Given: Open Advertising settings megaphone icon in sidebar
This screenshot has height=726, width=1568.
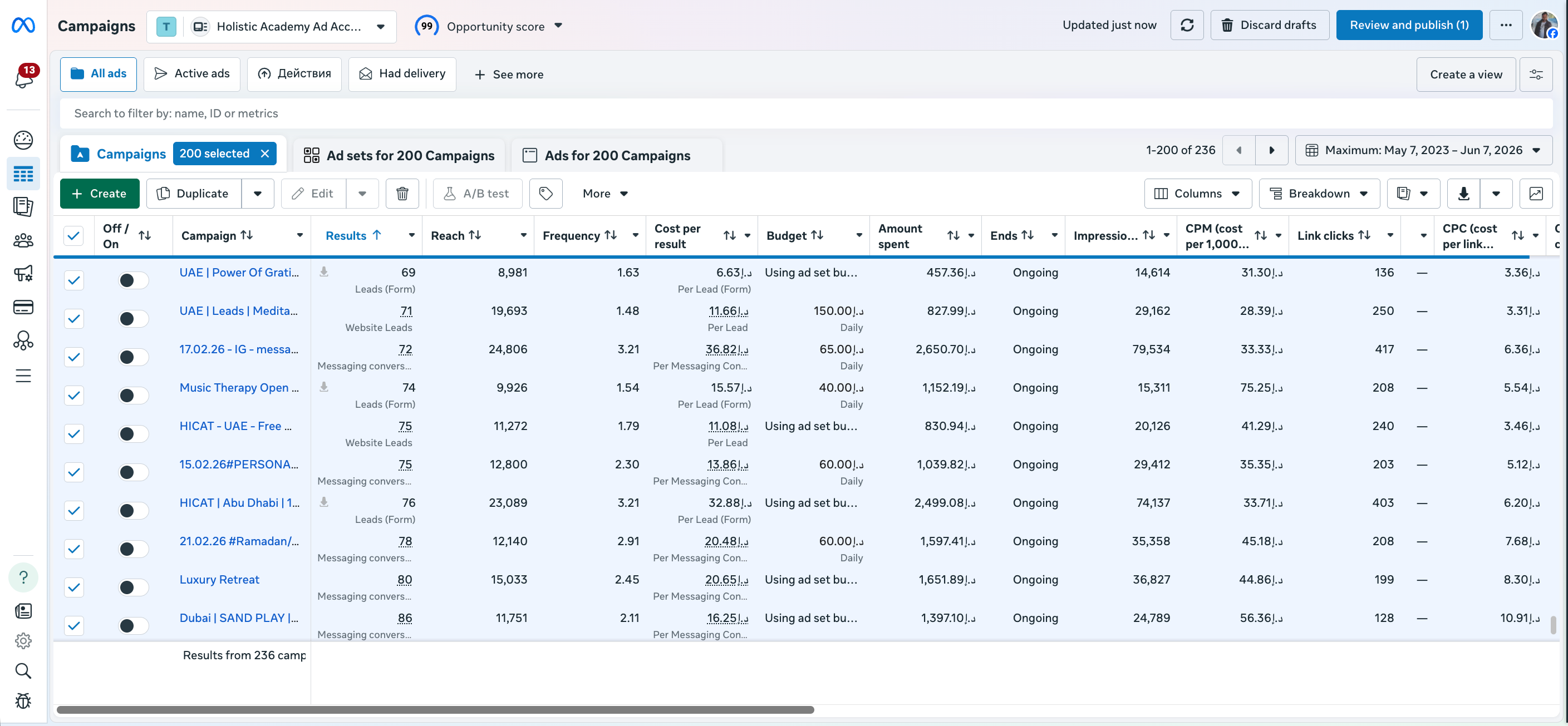Looking at the screenshot, I should click(23, 273).
